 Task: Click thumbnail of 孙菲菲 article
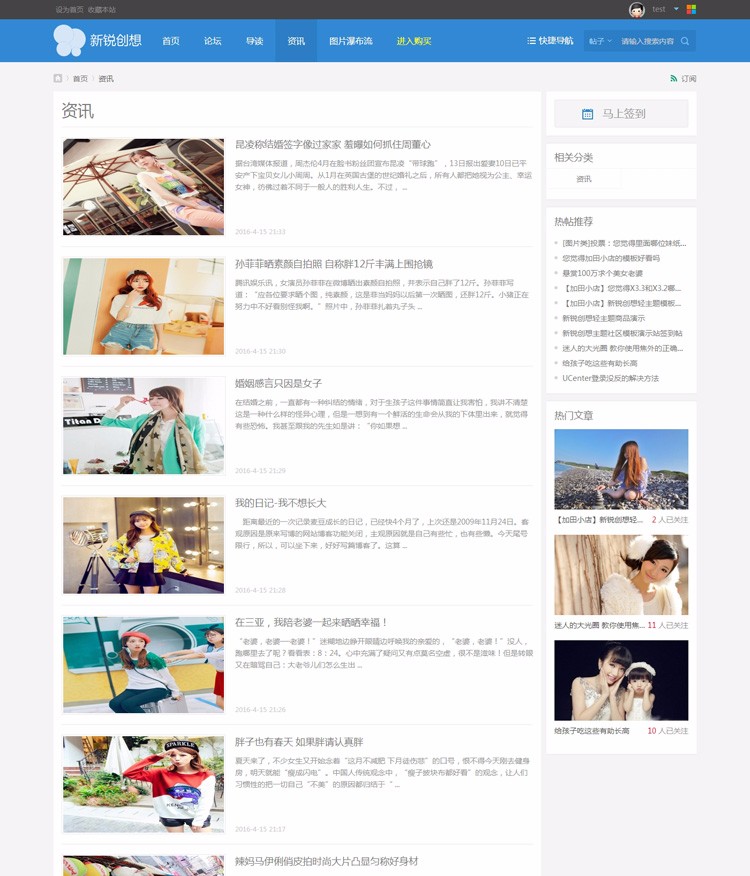click(x=144, y=306)
